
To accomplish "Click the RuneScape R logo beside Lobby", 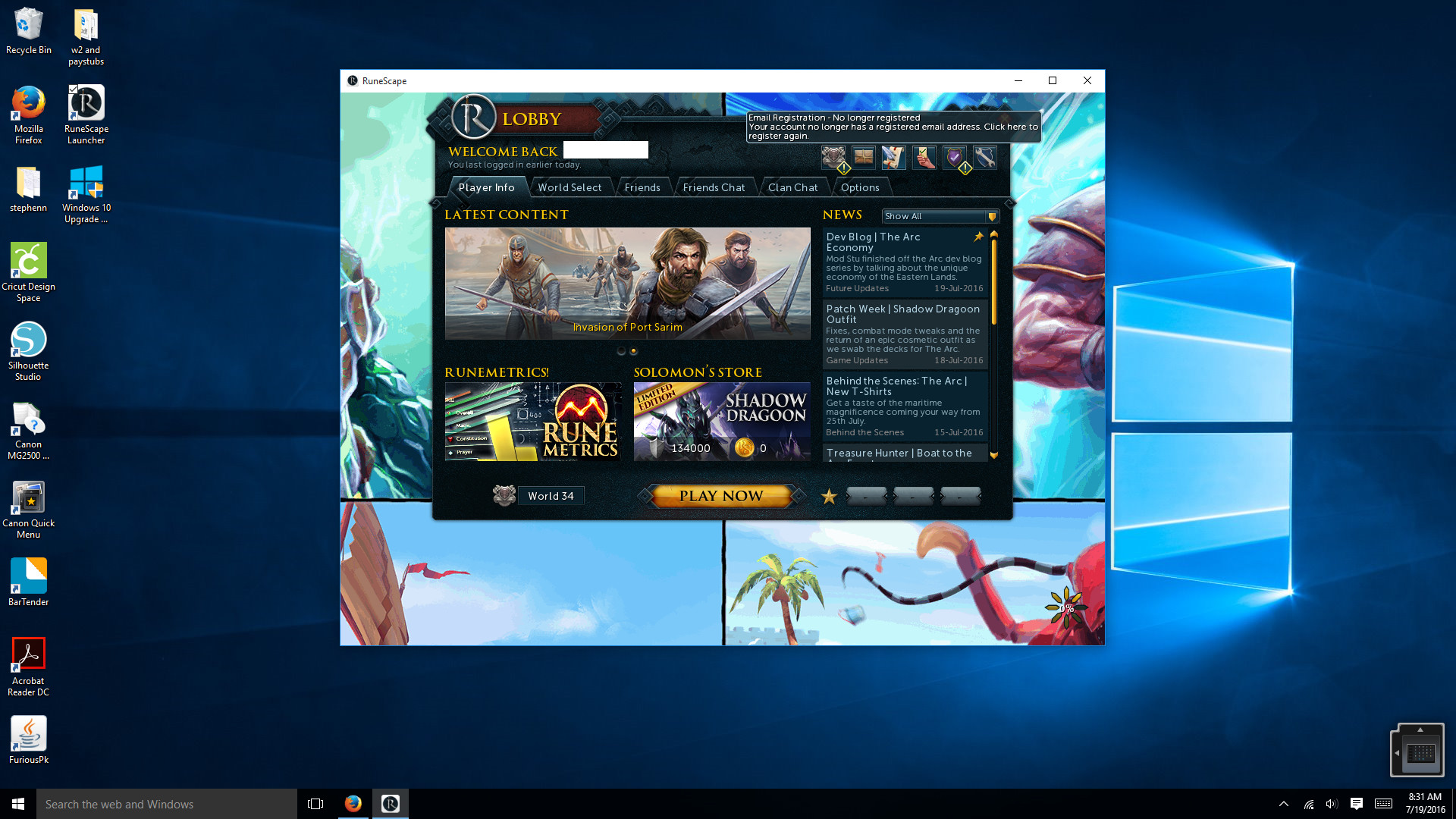I will (474, 118).
